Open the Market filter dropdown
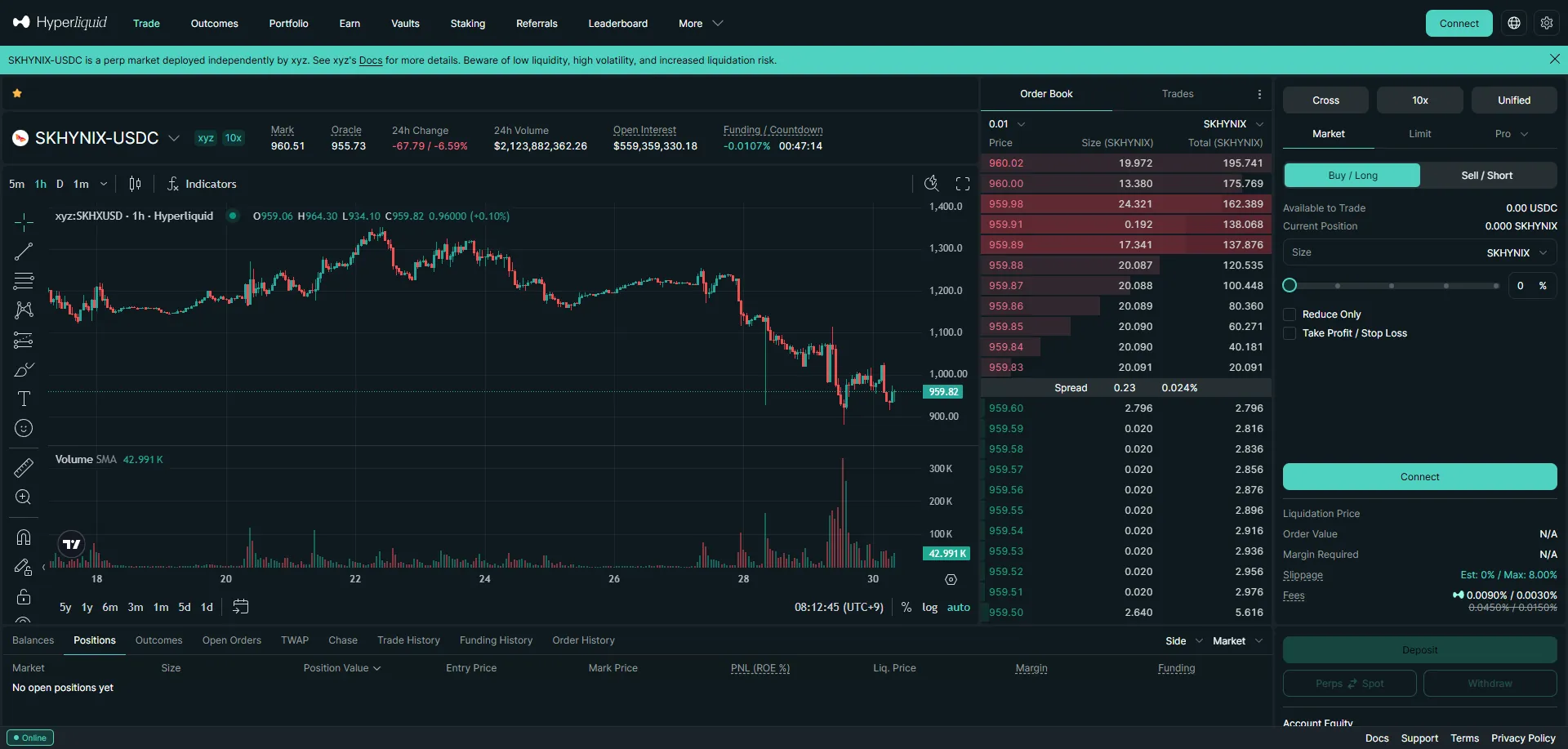Viewport: 1568px width, 749px height. [x=1238, y=641]
